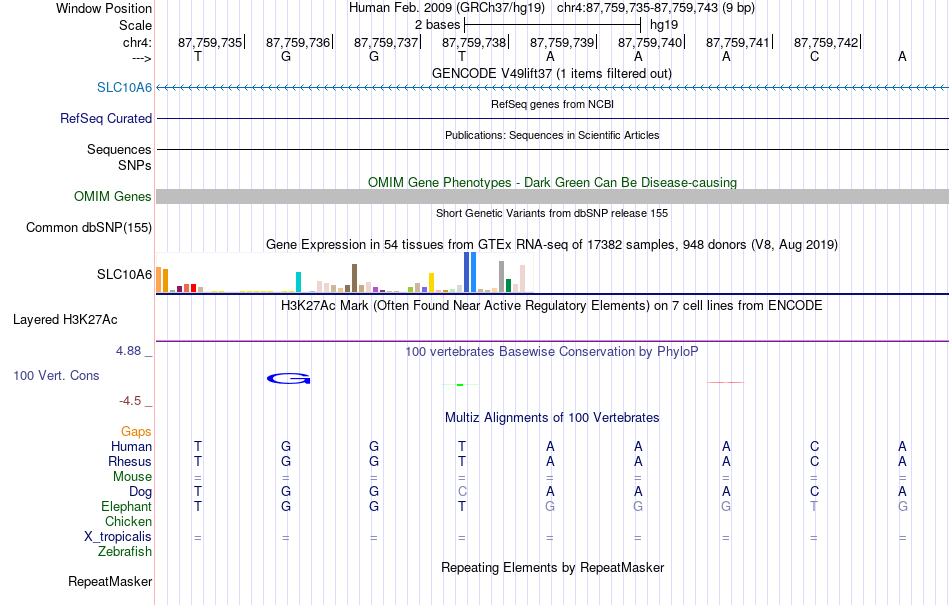Click the small green PhyloP conservation mark
Screen dimensions: 950x605
pos(460,385)
